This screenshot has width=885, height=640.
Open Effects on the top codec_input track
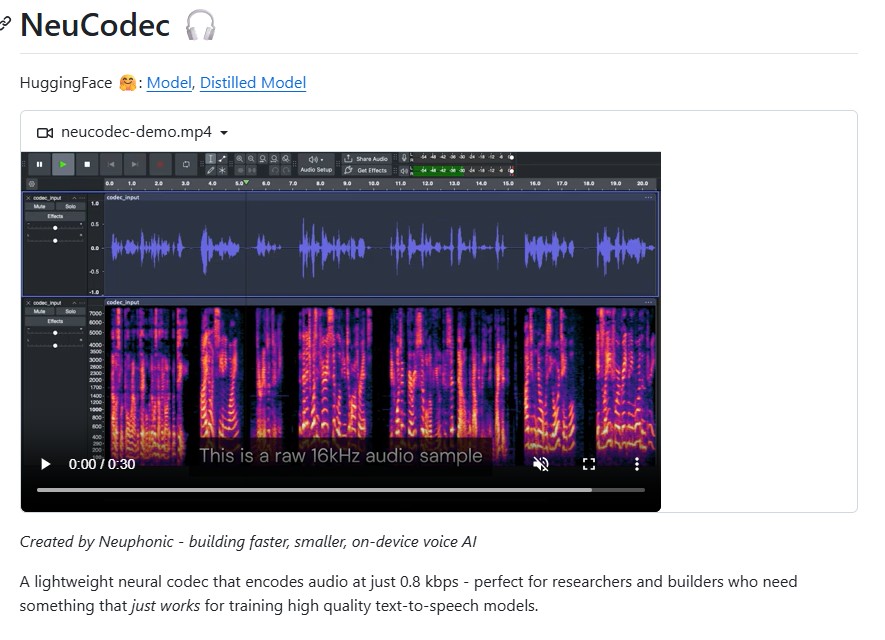coord(55,216)
